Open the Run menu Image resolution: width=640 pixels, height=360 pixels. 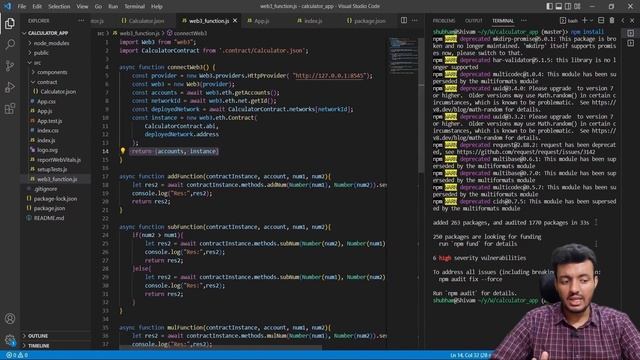[x=113, y=6]
